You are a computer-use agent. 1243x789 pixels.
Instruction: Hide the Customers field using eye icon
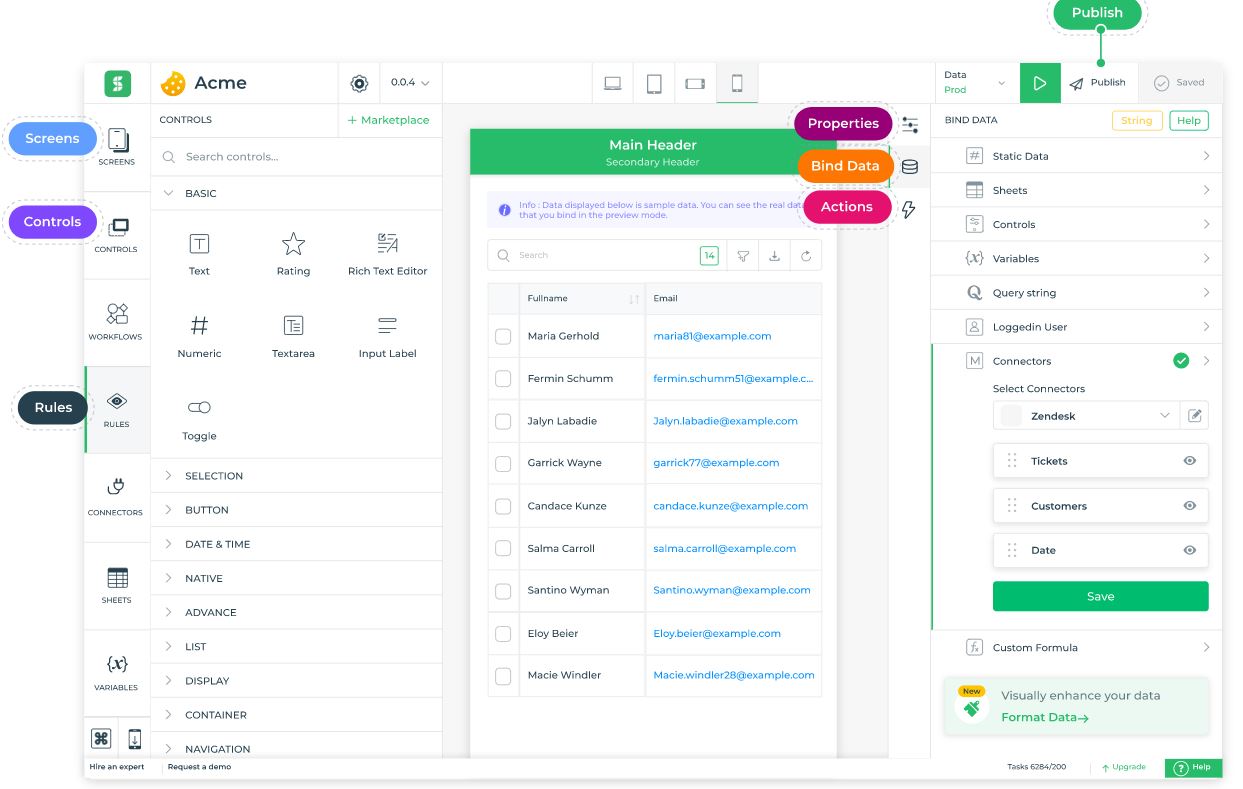pos(1189,506)
